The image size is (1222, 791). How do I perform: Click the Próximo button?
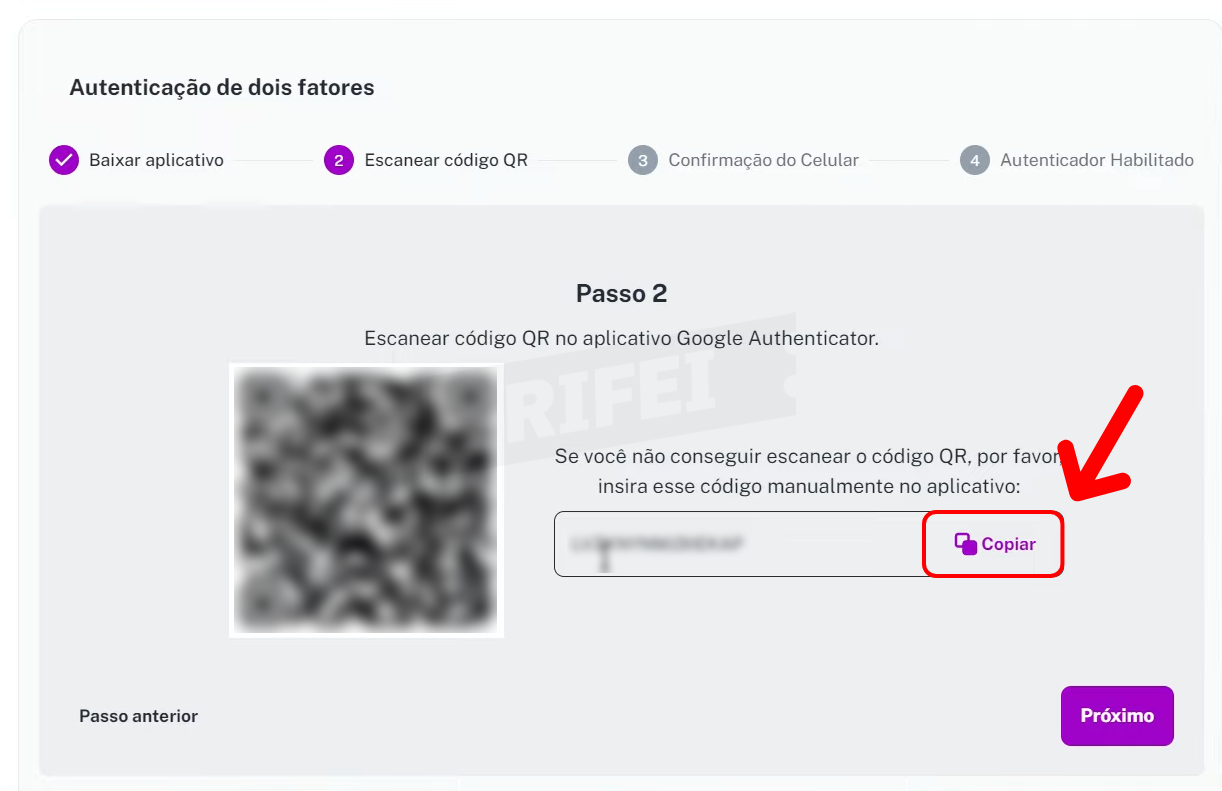click(x=1117, y=716)
